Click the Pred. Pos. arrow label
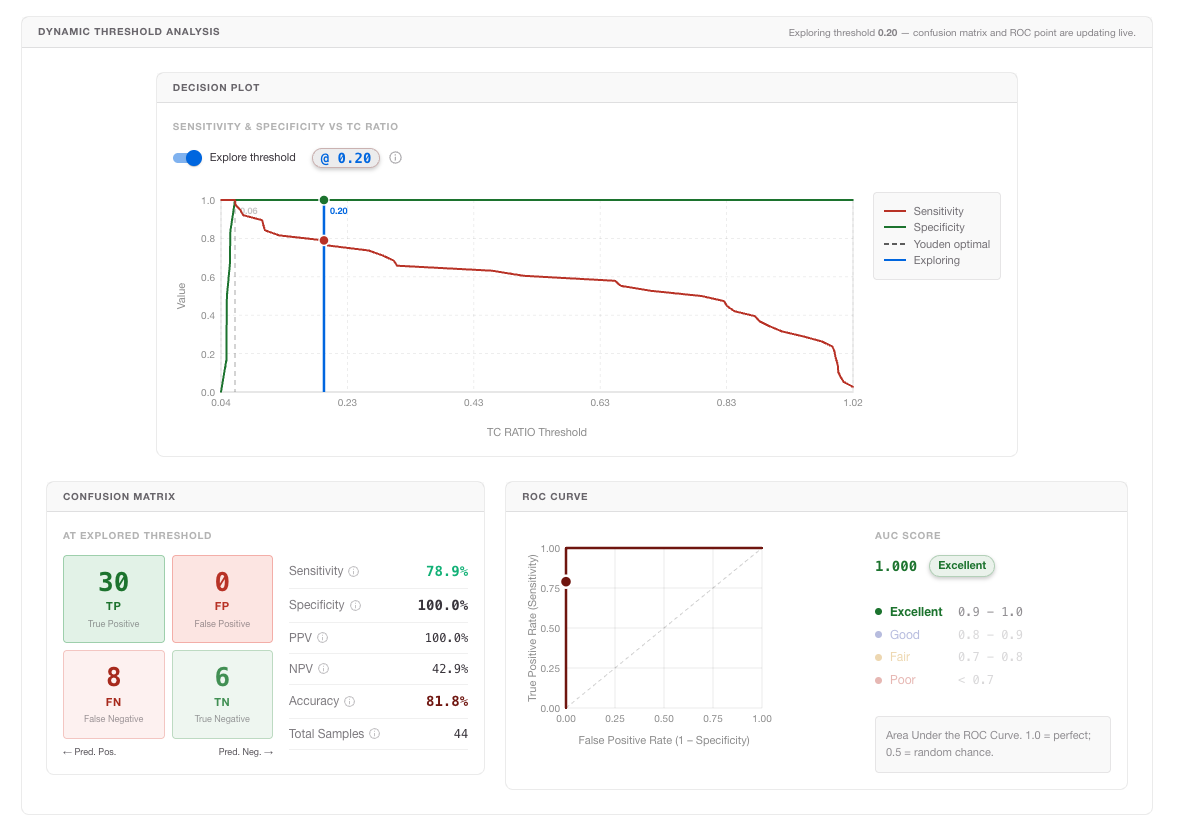This screenshot has width=1178, height=836. [x=89, y=752]
